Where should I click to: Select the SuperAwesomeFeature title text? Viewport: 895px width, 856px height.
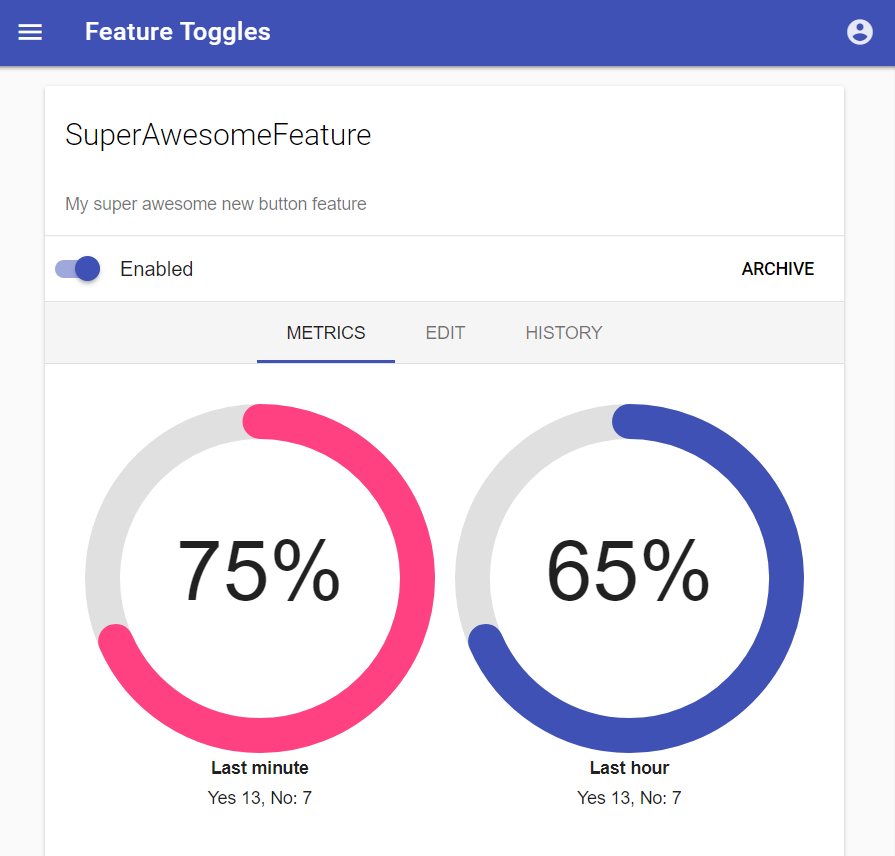[218, 135]
